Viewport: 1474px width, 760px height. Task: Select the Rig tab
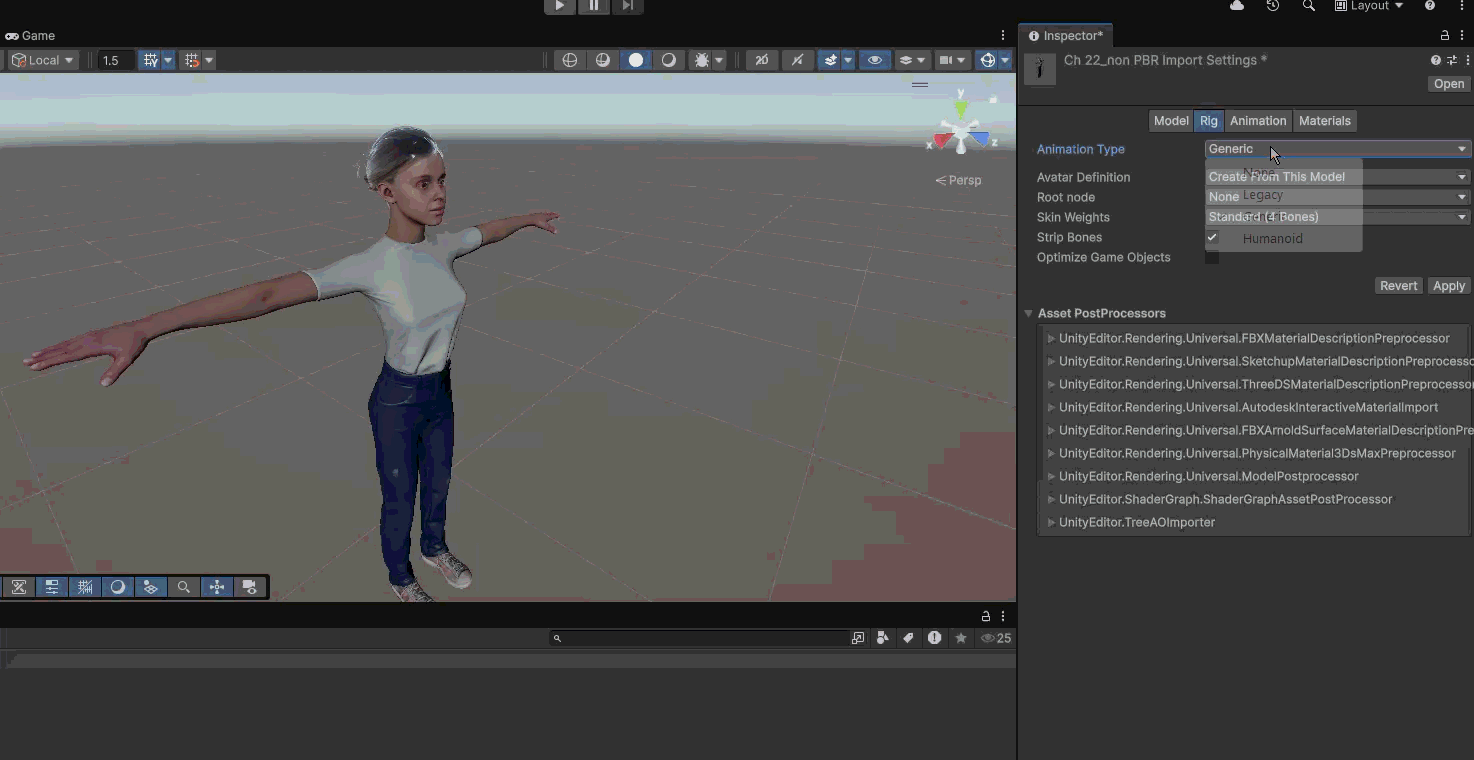pos(1209,121)
